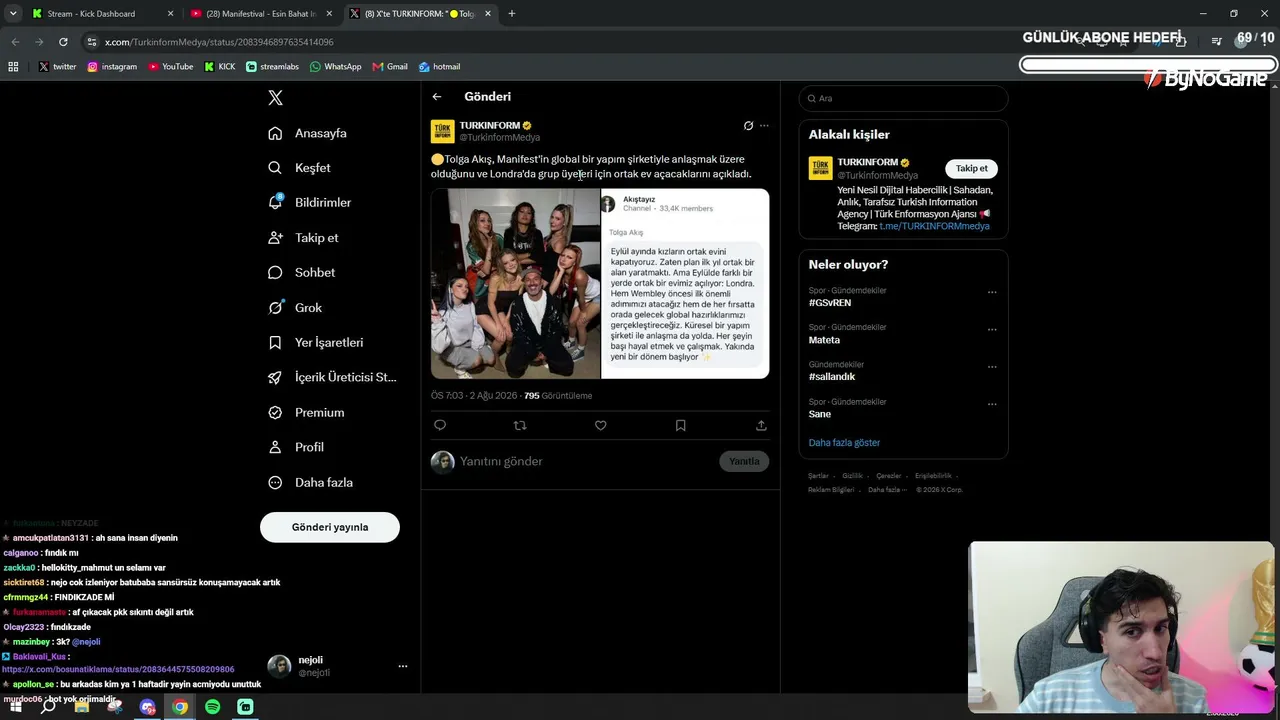Click the Ara search box
Image resolution: width=1280 pixels, height=720 pixels.
click(903, 98)
